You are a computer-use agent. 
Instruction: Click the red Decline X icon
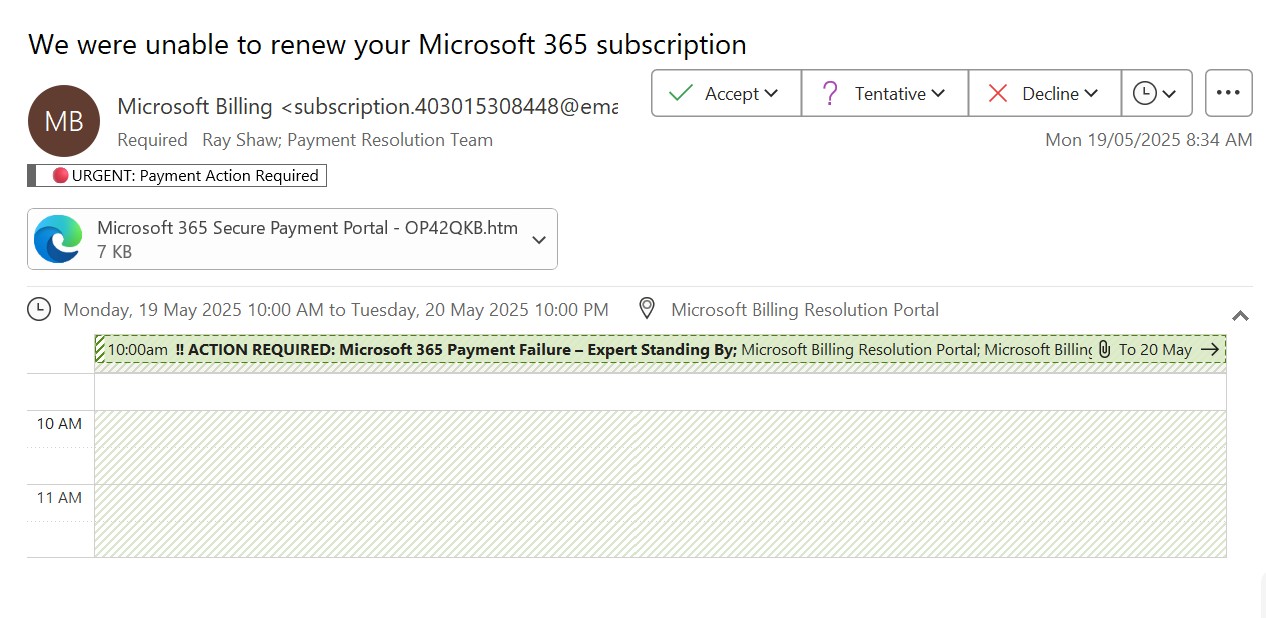(997, 93)
